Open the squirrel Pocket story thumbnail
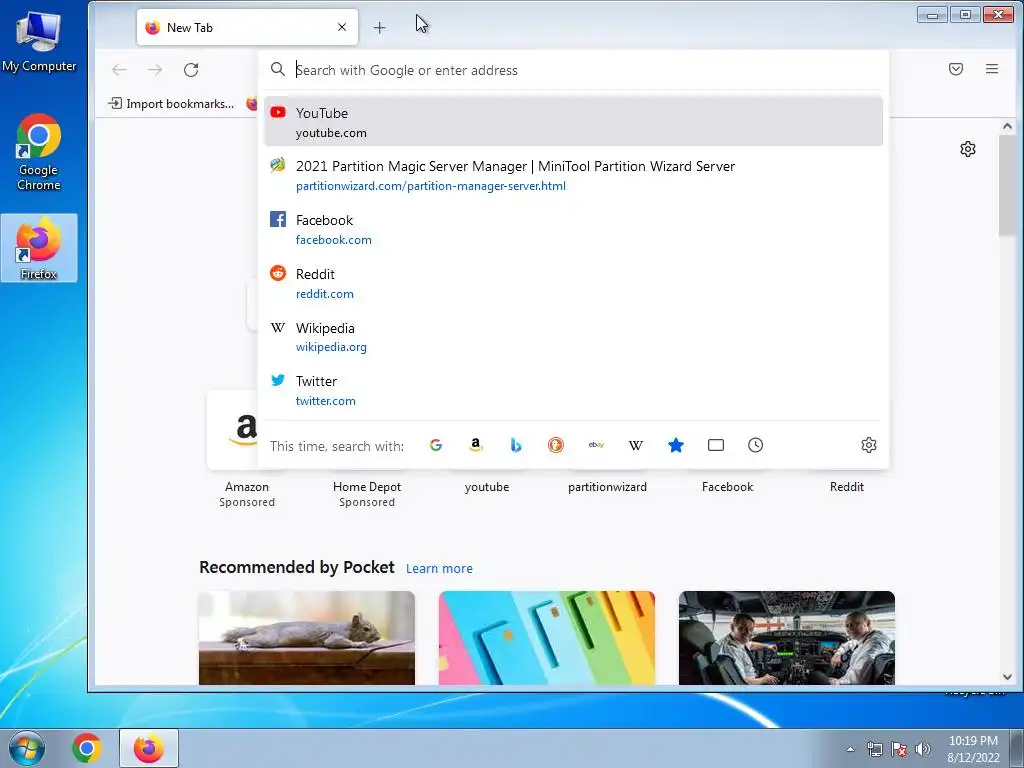 click(307, 638)
